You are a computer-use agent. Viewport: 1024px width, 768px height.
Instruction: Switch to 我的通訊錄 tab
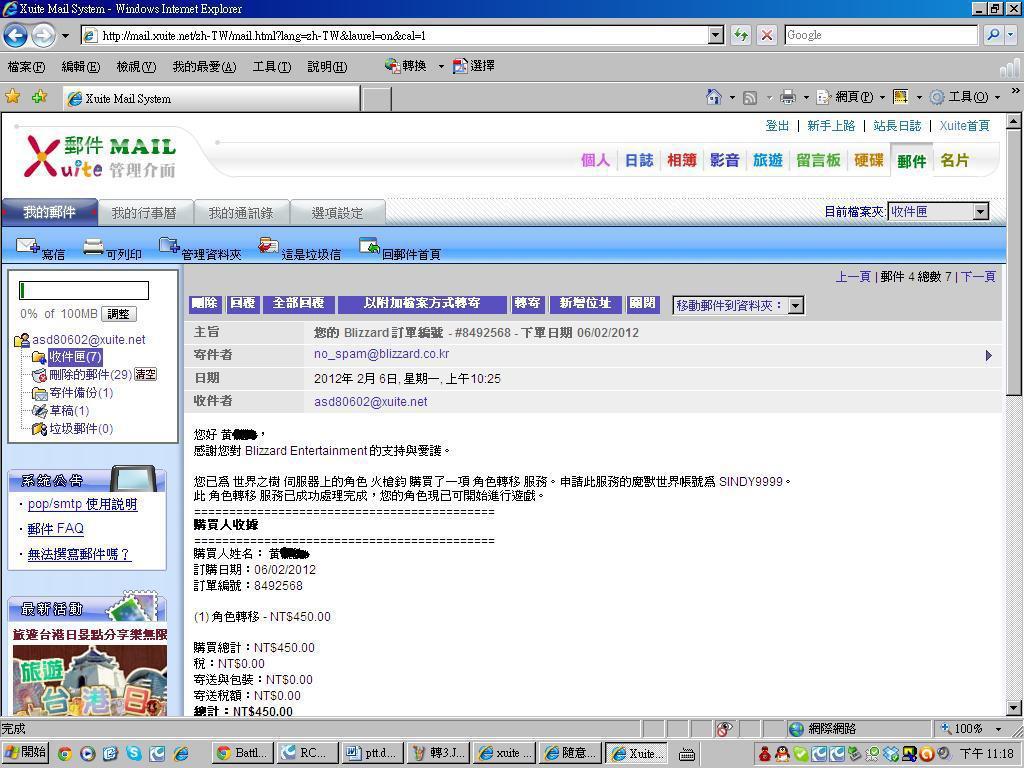tap(240, 213)
